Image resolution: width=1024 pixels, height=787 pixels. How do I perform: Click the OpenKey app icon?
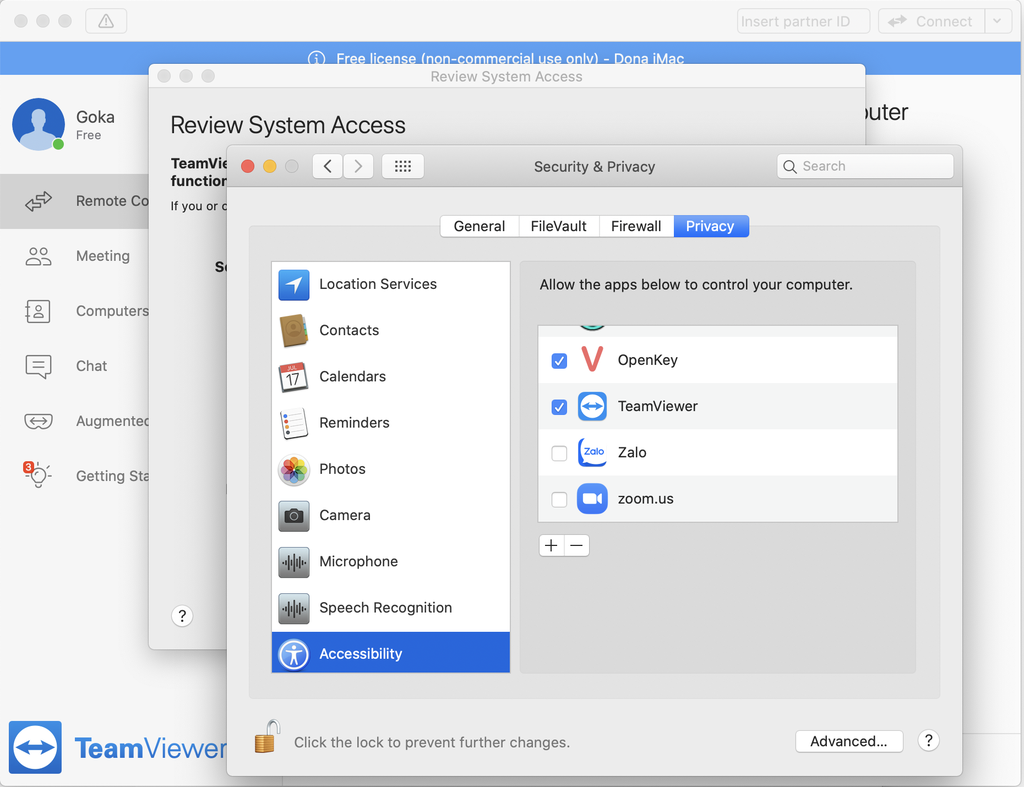click(x=592, y=360)
